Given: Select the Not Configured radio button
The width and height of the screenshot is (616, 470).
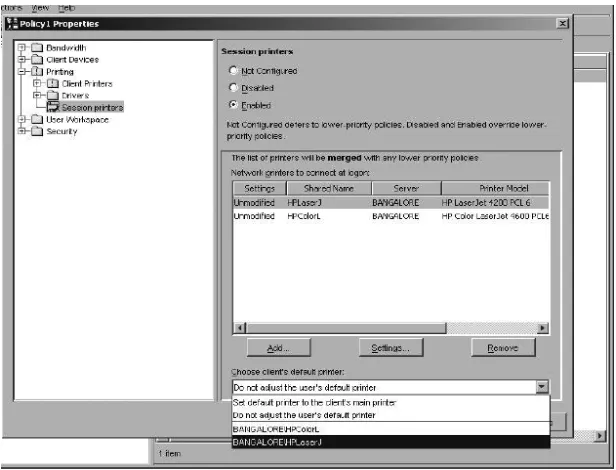Looking at the screenshot, I should [x=233, y=70].
